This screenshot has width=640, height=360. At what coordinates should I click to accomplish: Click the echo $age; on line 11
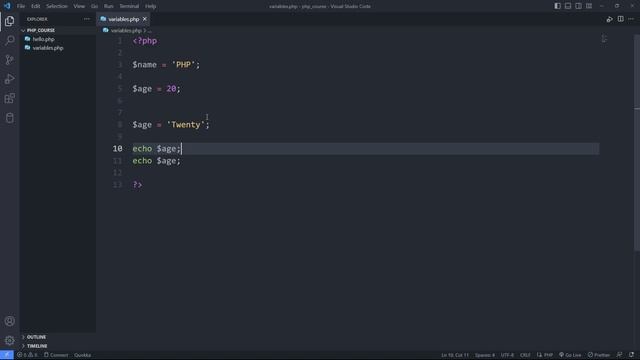[x=156, y=161]
